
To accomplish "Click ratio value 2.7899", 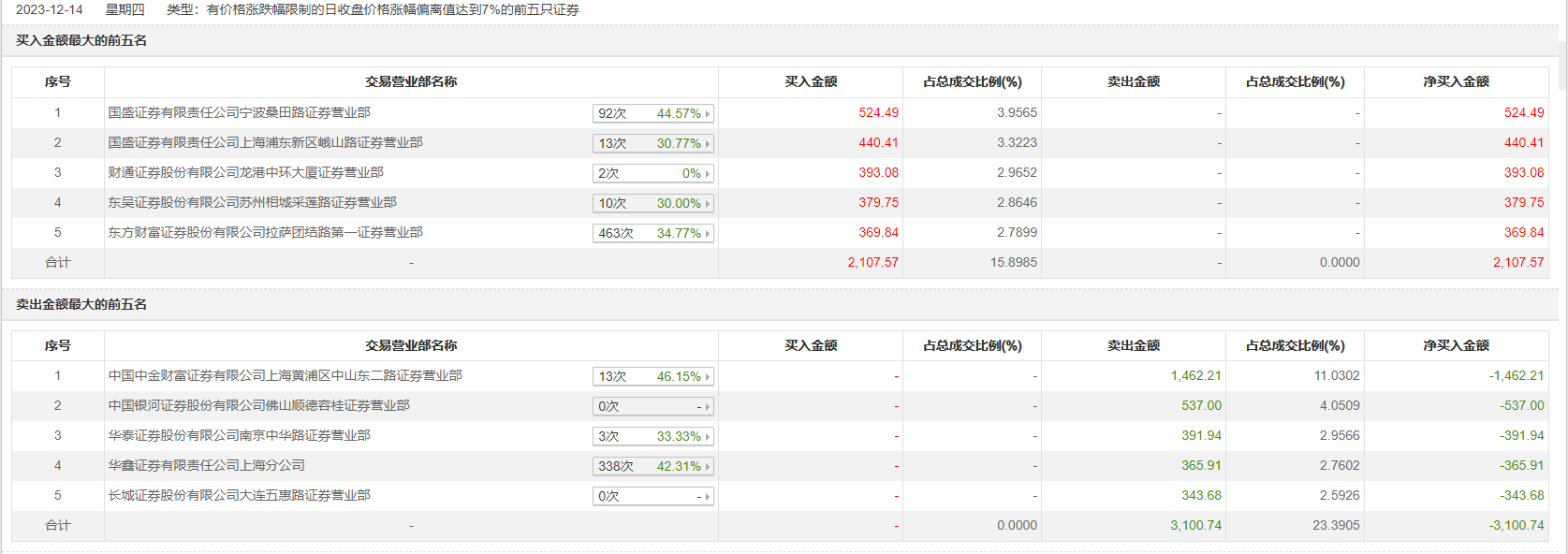I will pyautogui.click(x=1017, y=232).
